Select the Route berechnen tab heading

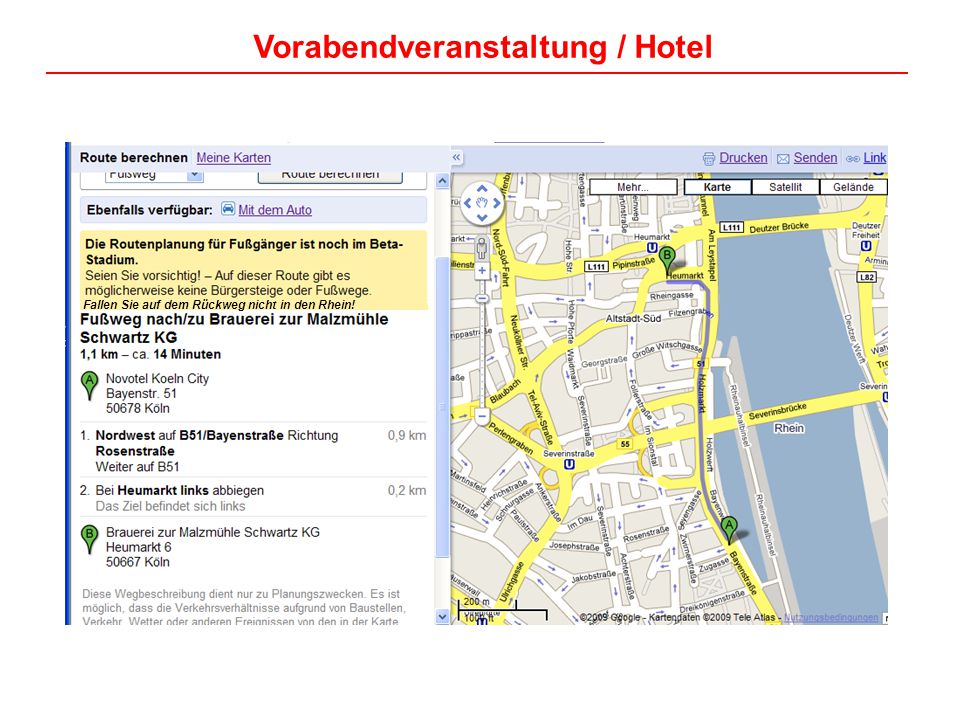click(x=133, y=157)
